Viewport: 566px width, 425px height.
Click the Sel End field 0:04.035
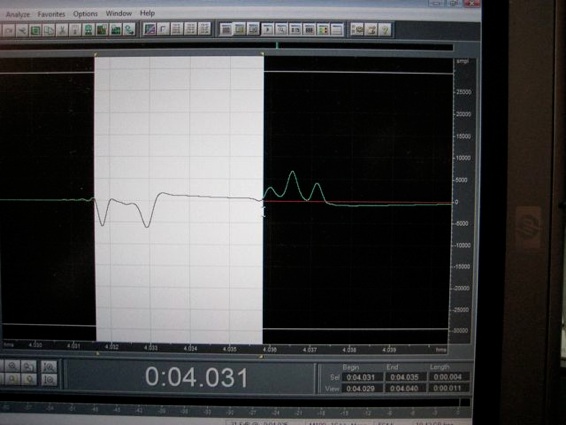[404, 377]
